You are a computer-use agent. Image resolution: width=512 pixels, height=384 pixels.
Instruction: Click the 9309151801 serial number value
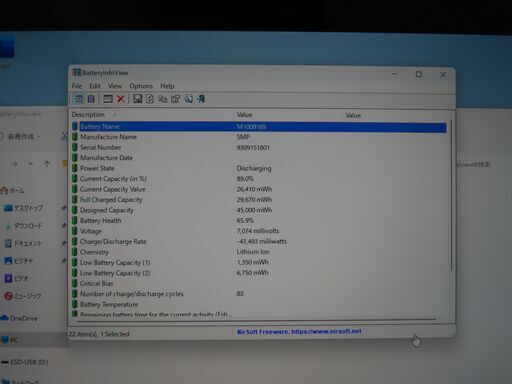[253, 147]
